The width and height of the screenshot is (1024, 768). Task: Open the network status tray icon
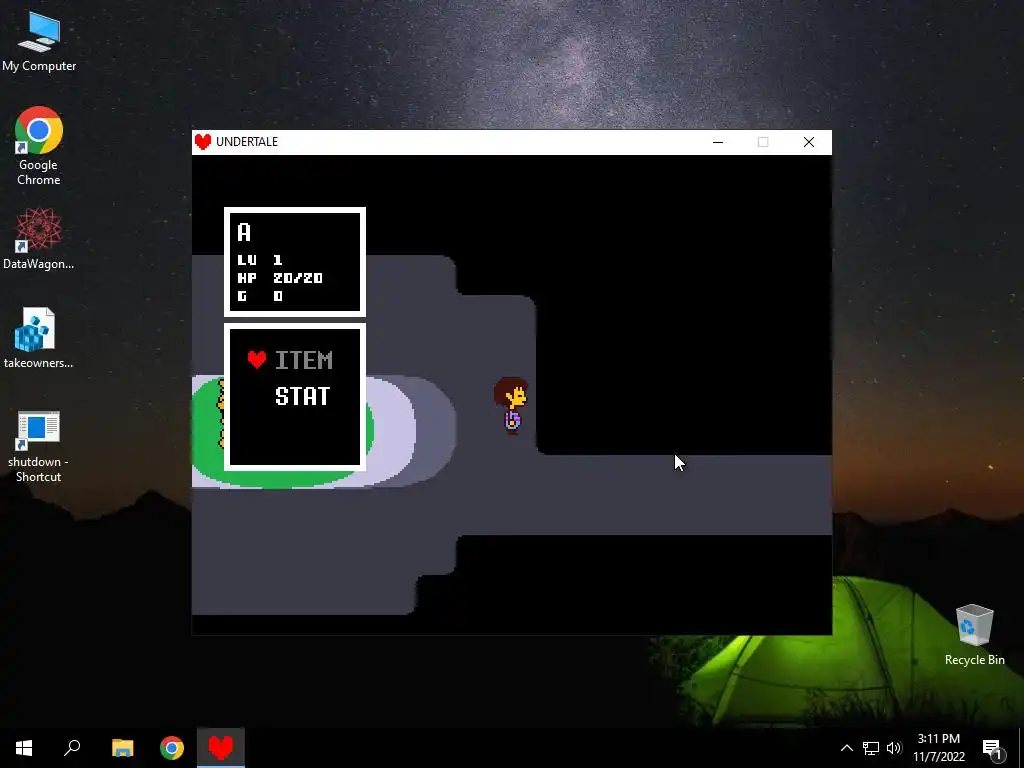(x=871, y=748)
